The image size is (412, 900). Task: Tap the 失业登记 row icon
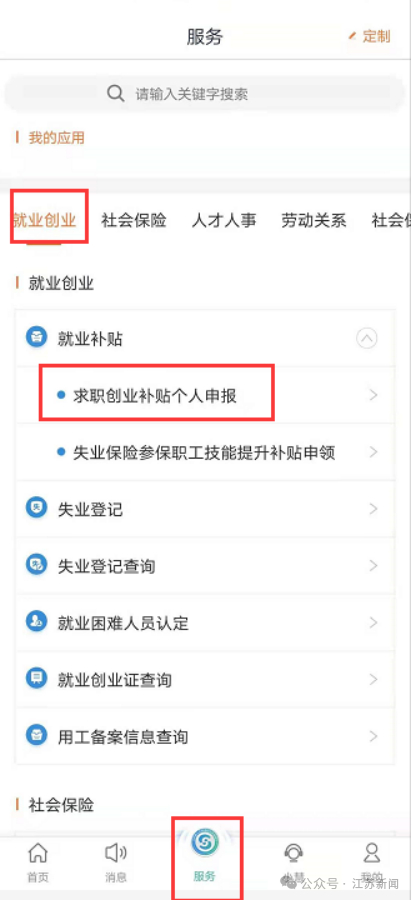coord(37,507)
